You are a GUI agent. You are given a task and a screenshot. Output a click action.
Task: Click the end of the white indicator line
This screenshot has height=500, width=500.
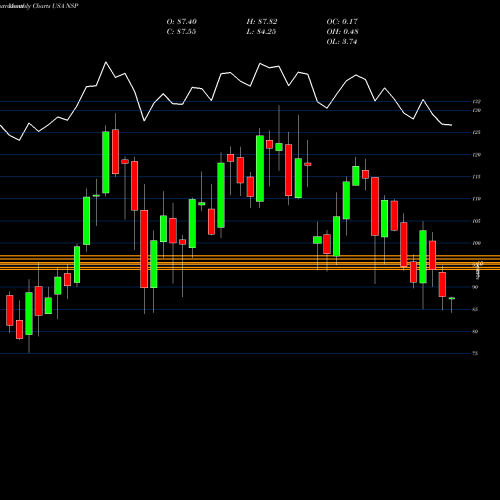tap(451, 125)
